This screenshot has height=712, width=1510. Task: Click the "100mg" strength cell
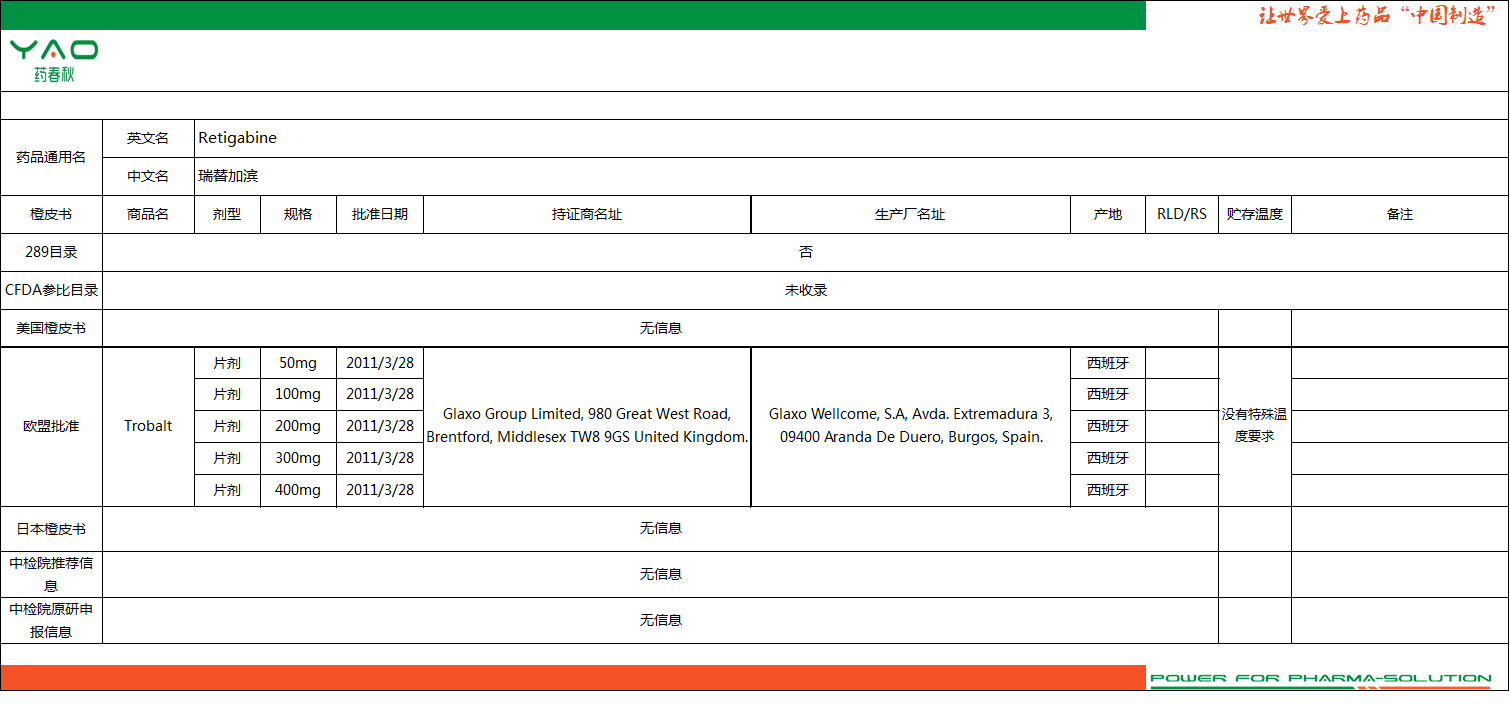298,394
